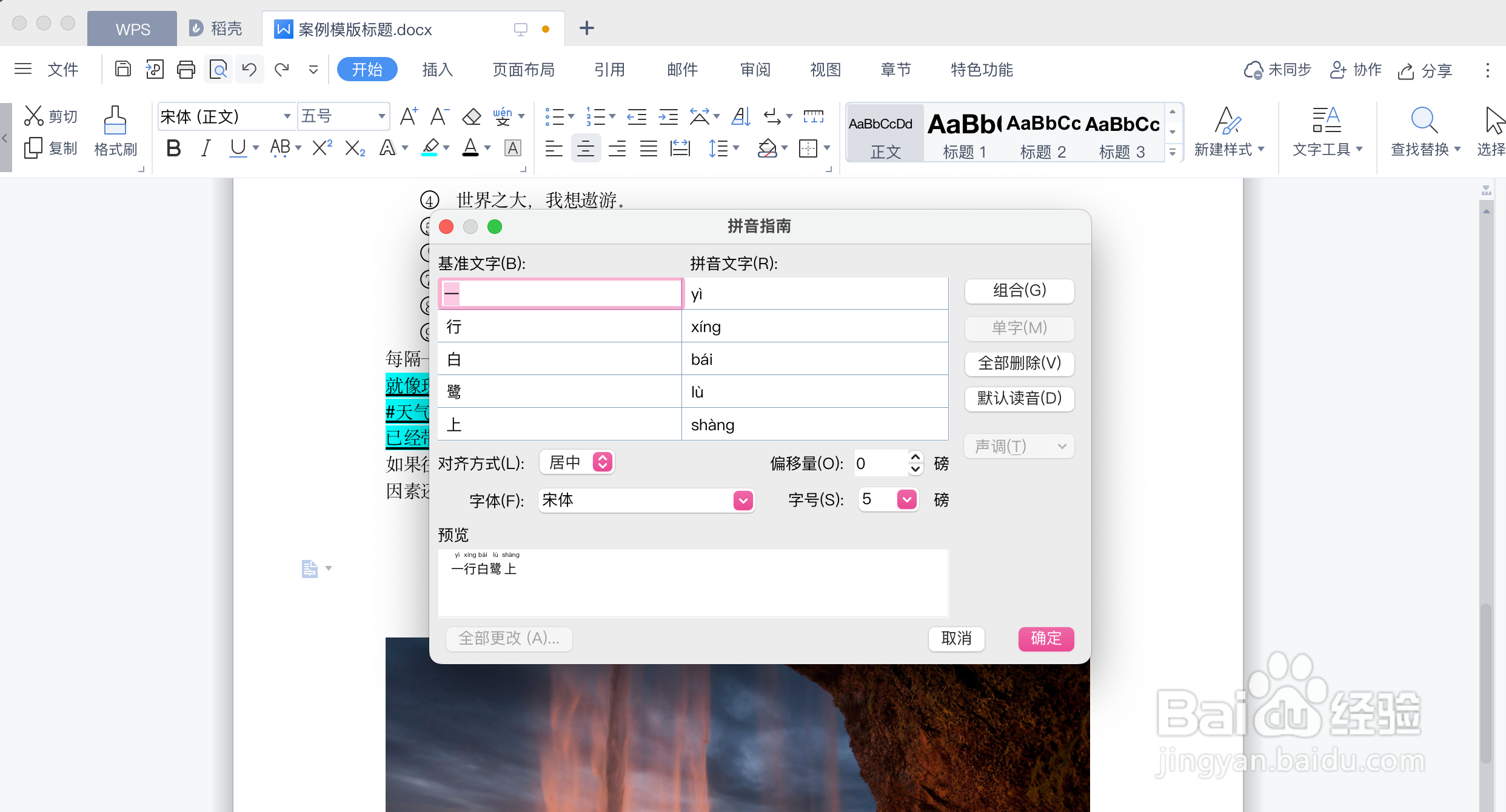Click the 组合(G) combine button

(x=1019, y=290)
